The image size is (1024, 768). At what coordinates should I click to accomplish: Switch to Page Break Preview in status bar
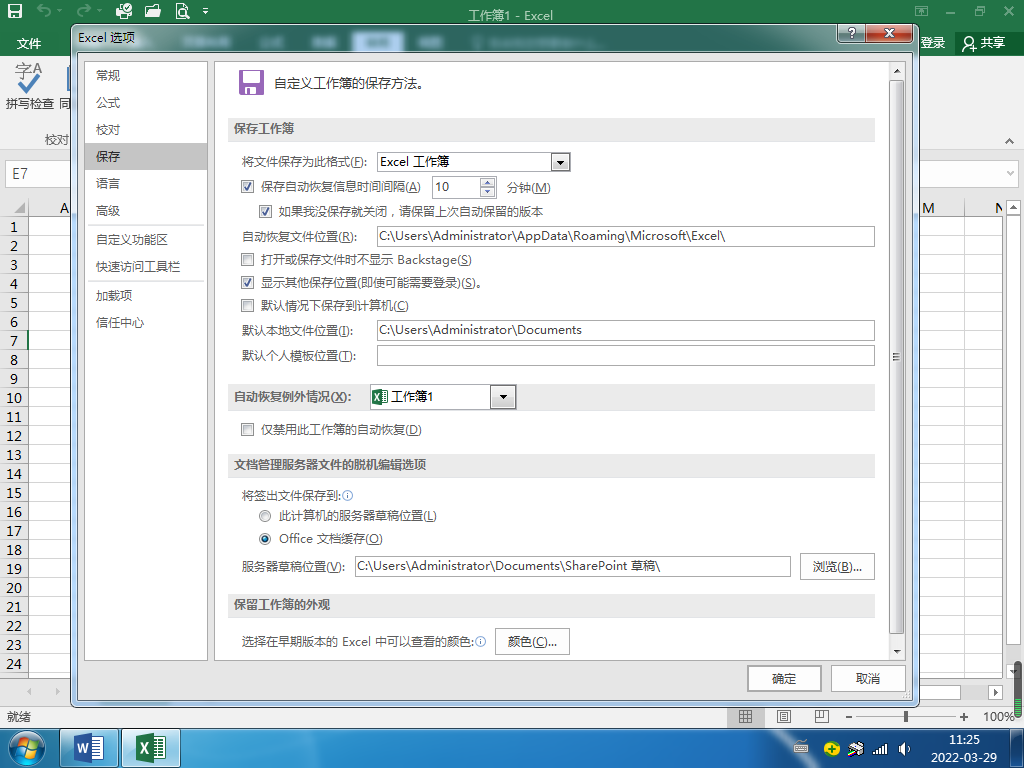822,716
